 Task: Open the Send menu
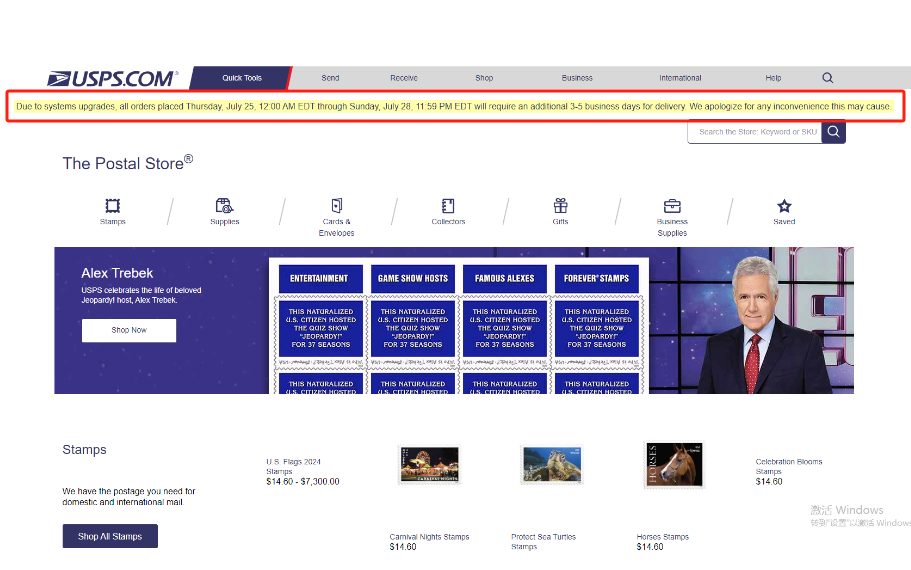(330, 78)
